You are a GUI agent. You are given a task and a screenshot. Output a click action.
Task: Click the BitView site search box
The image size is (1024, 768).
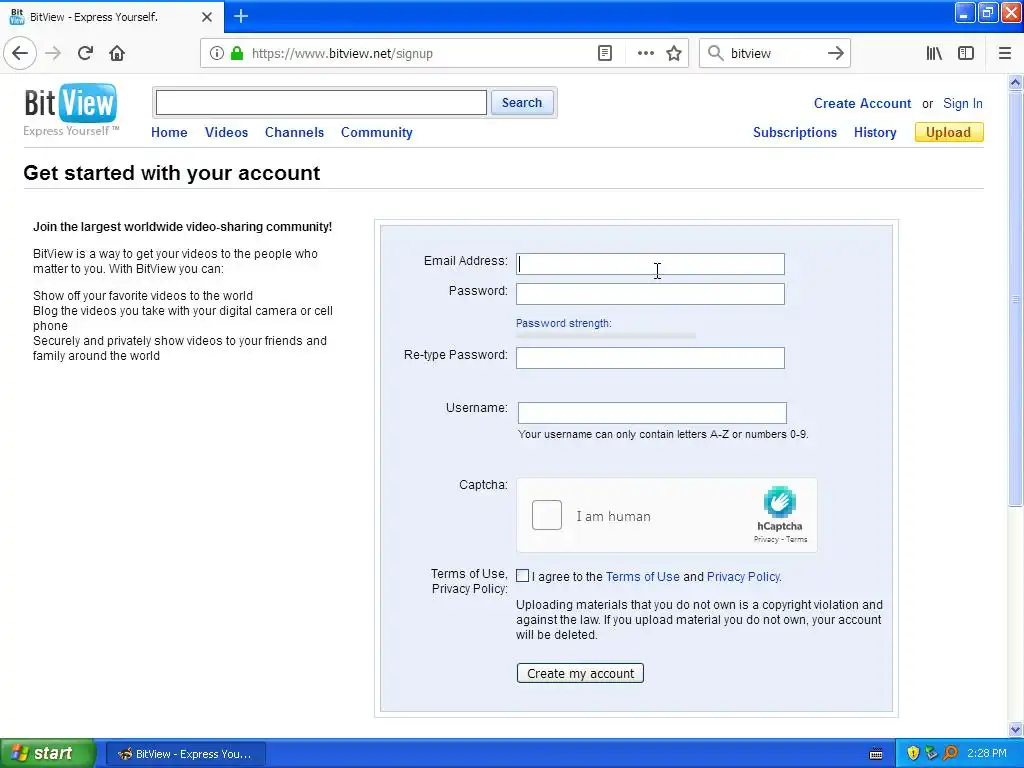coord(321,103)
